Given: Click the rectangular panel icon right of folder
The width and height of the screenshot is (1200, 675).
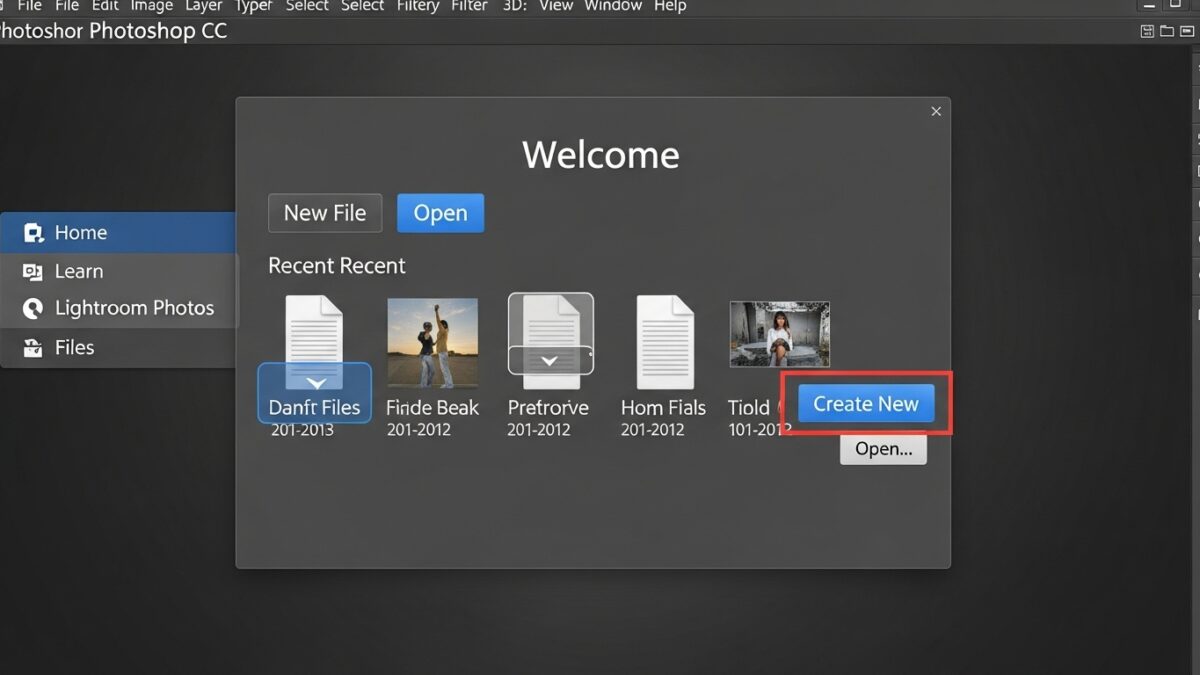Looking at the screenshot, I should (1185, 31).
